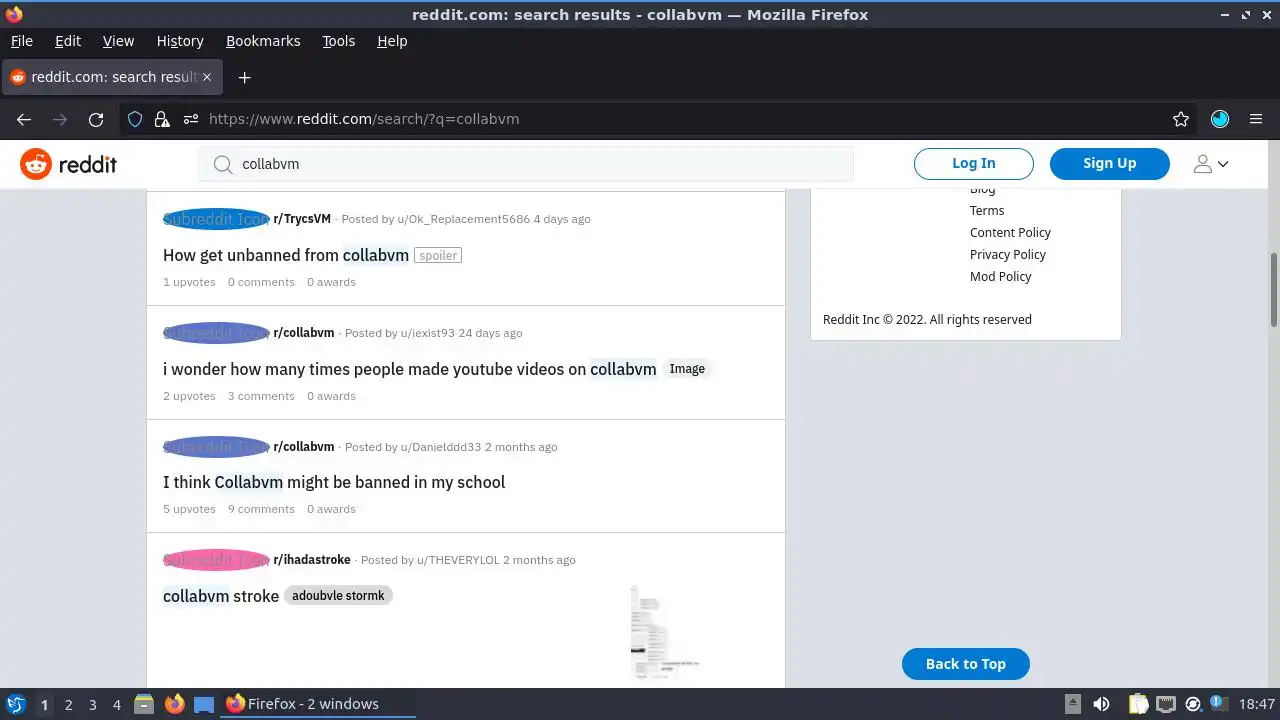Click the Sign Up button
This screenshot has height=720, width=1280.
click(x=1110, y=163)
